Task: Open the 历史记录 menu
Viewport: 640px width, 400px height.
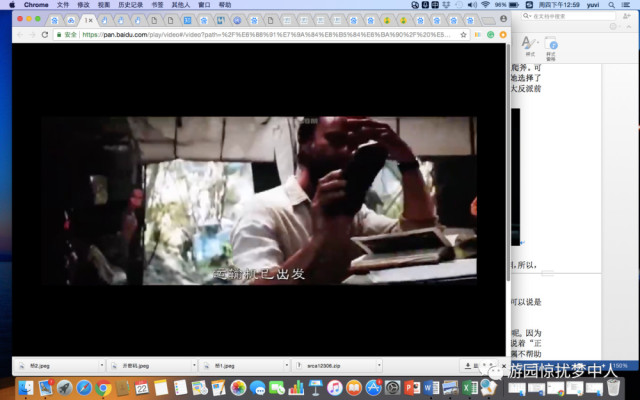Action: click(131, 5)
